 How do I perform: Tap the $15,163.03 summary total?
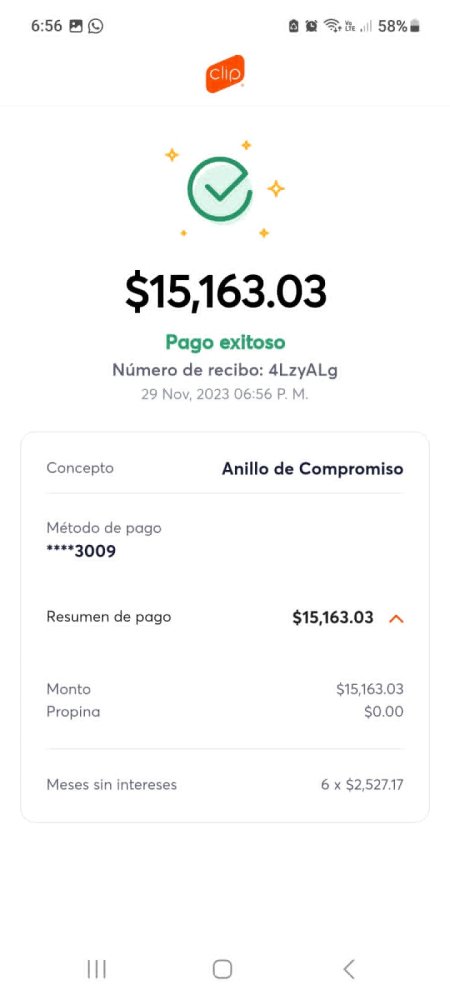333,617
